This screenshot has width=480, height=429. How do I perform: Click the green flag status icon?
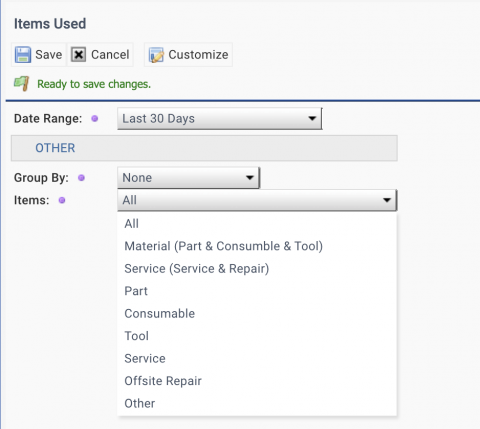[x=22, y=84]
